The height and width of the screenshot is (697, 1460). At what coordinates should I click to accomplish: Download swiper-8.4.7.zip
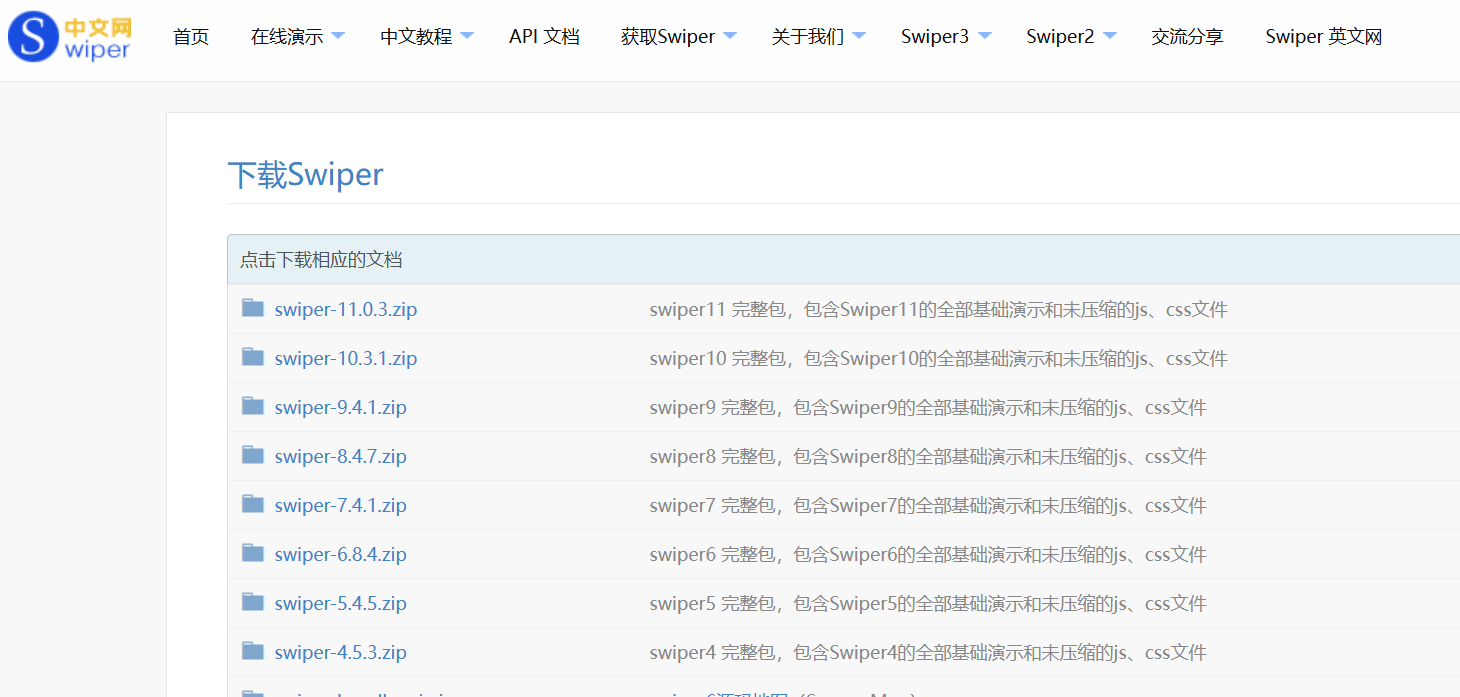click(x=340, y=456)
